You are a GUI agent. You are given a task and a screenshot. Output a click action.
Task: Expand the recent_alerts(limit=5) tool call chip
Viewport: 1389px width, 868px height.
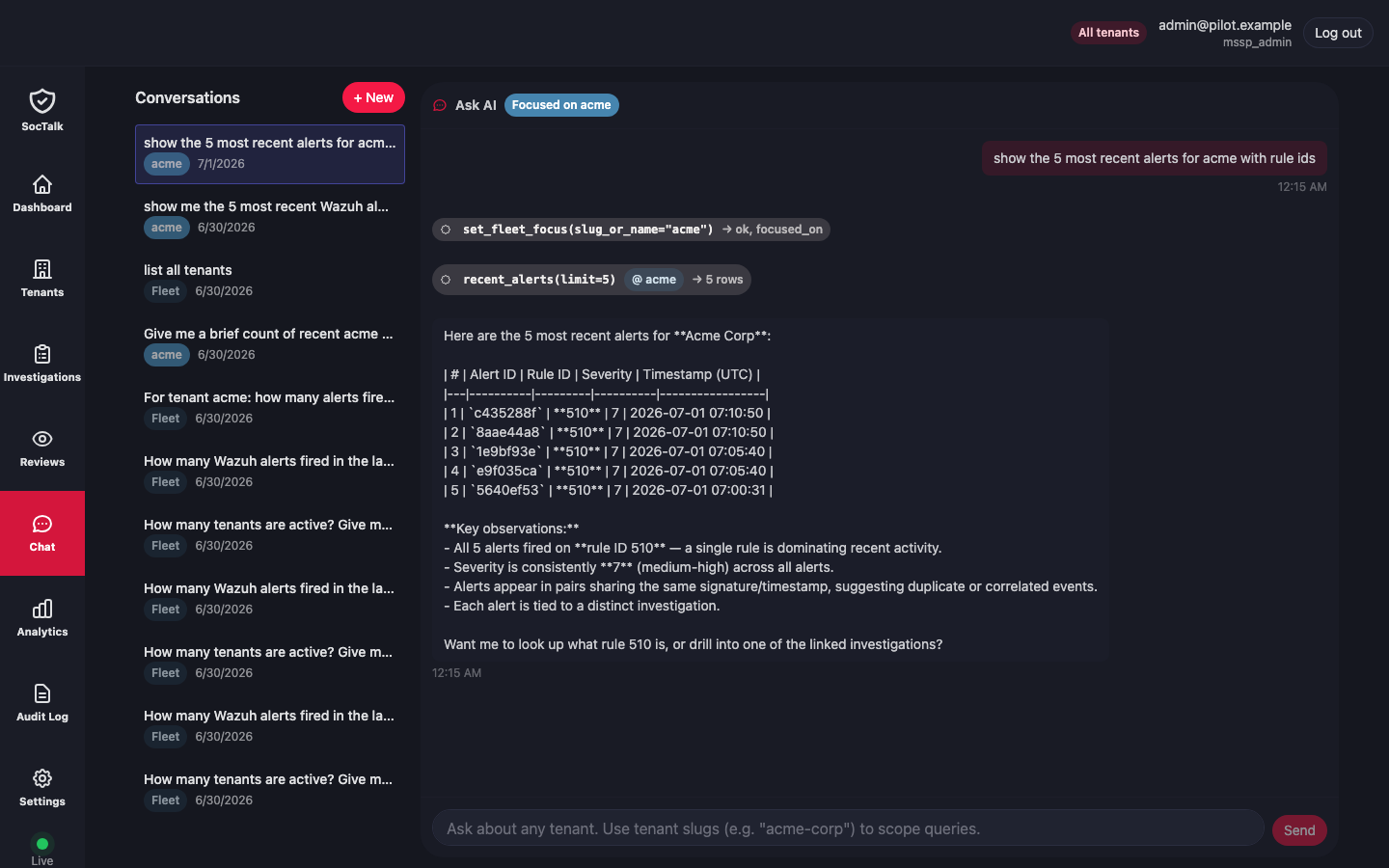click(x=591, y=280)
